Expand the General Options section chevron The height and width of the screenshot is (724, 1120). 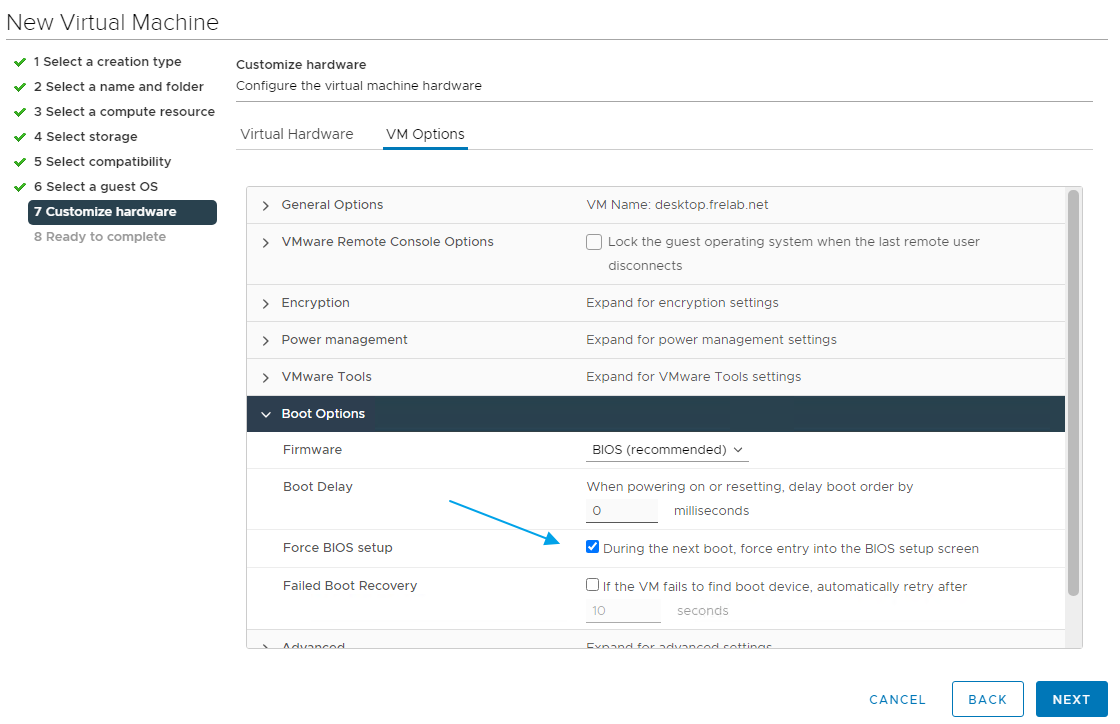(x=266, y=206)
